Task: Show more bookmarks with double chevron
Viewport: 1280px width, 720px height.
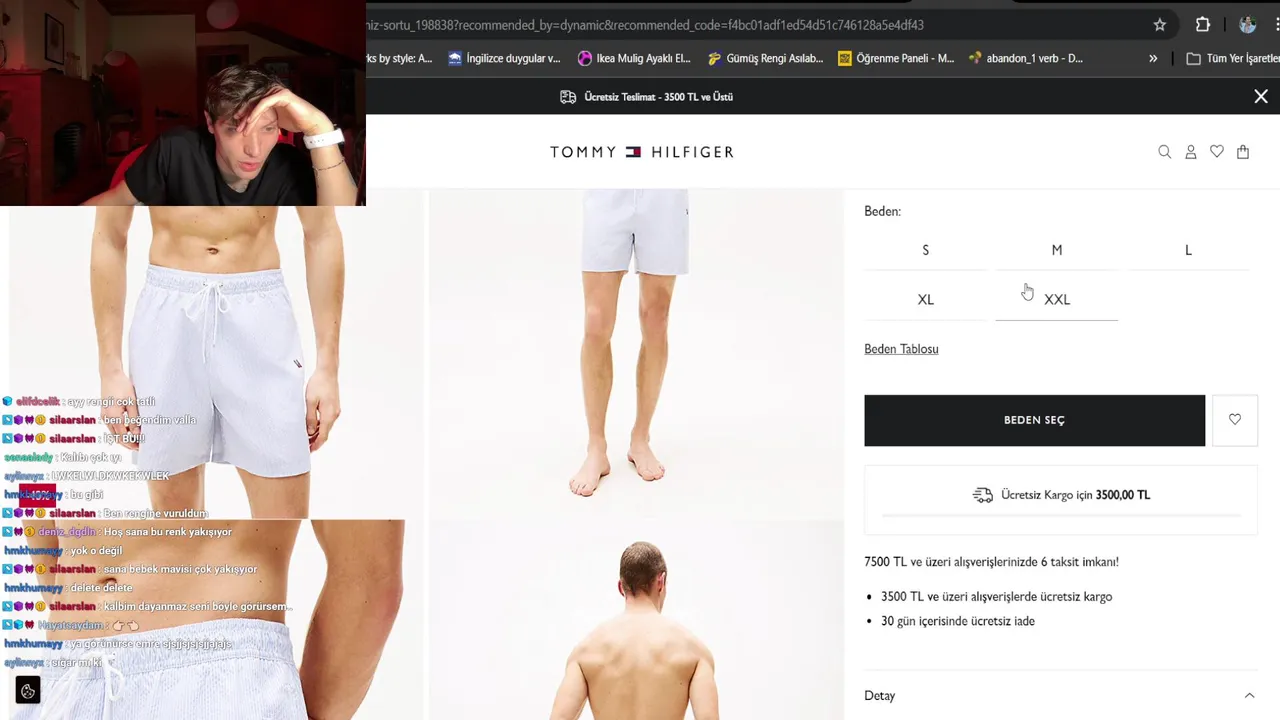Action: pos(1153,59)
